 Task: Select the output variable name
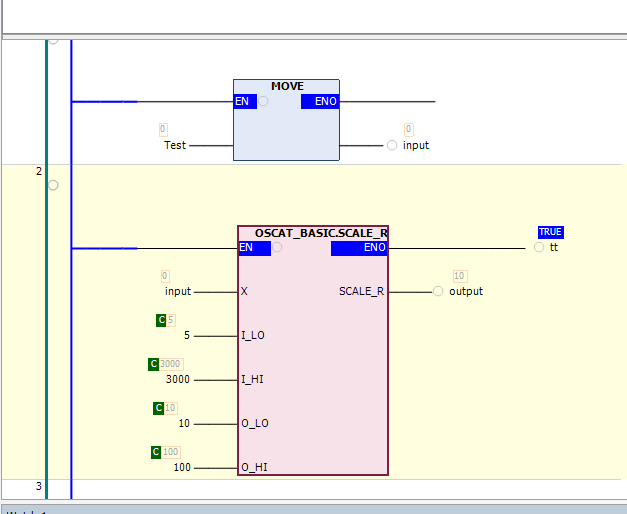click(465, 291)
